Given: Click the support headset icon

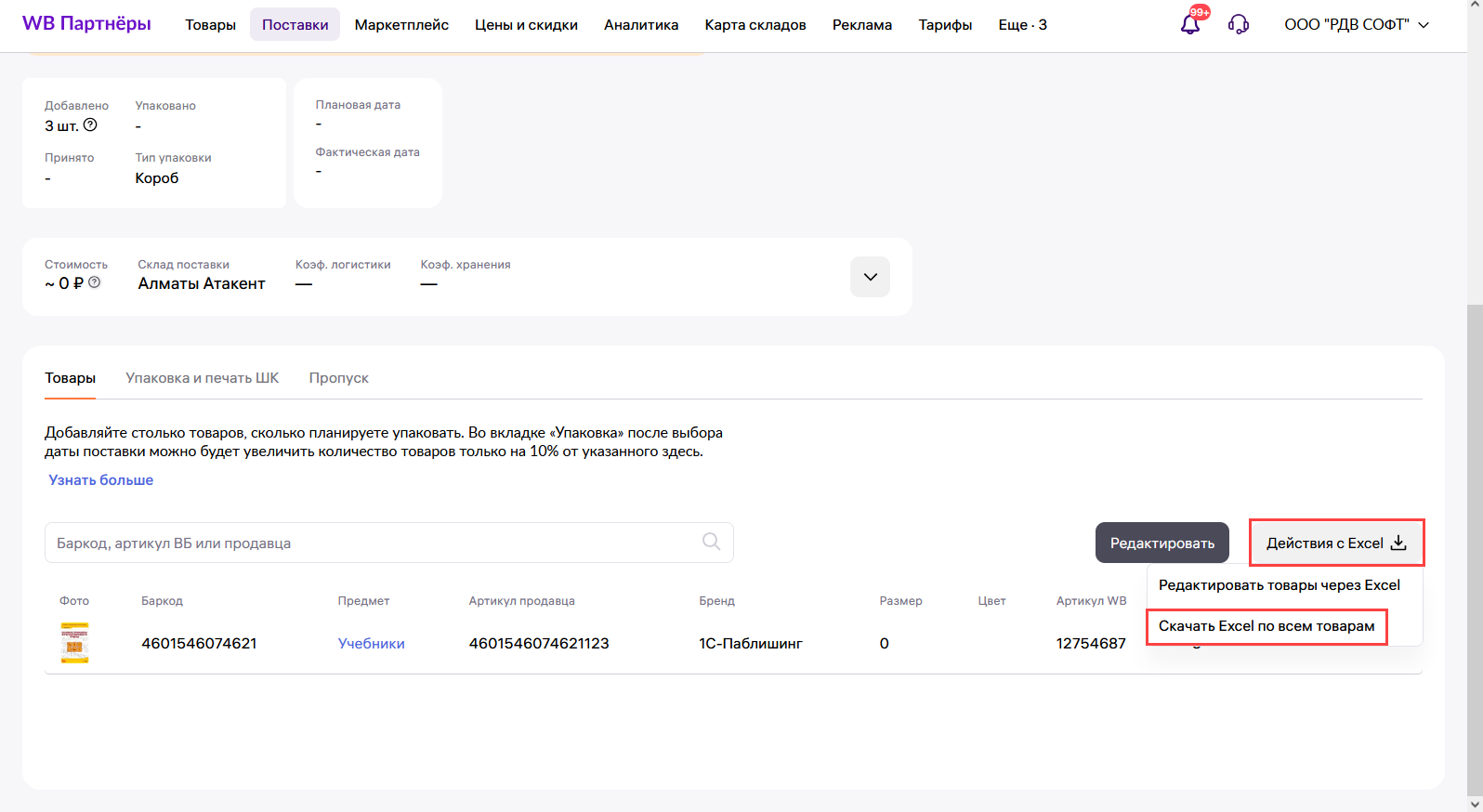Looking at the screenshot, I should 1238,25.
